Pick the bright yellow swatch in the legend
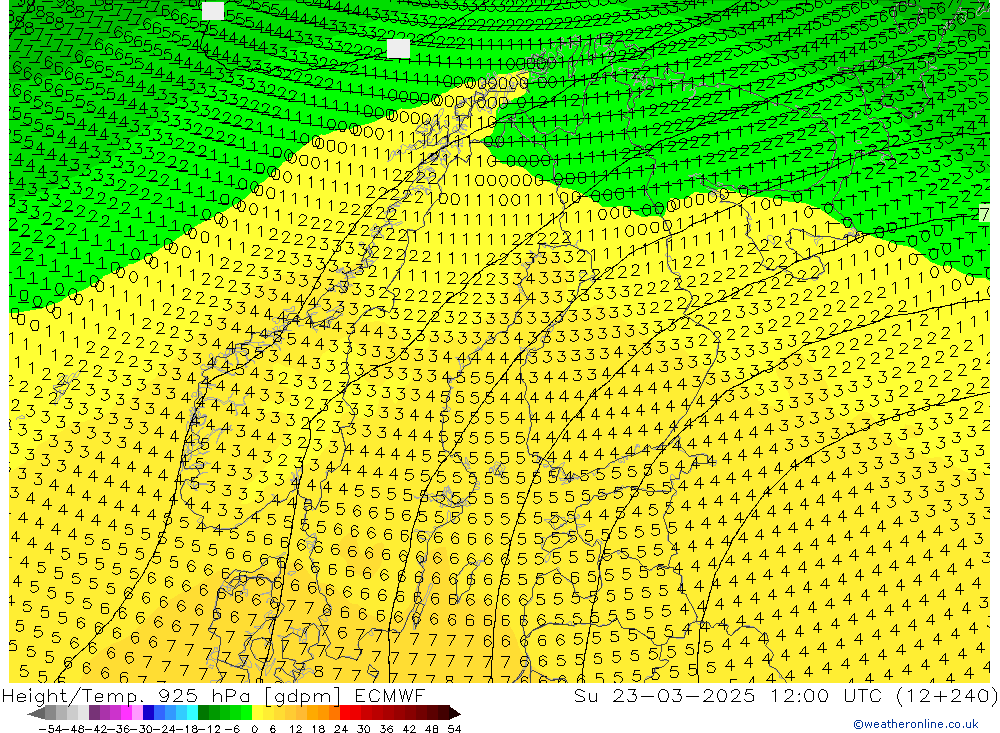Screen dimensions: 1000x733 tap(258, 713)
